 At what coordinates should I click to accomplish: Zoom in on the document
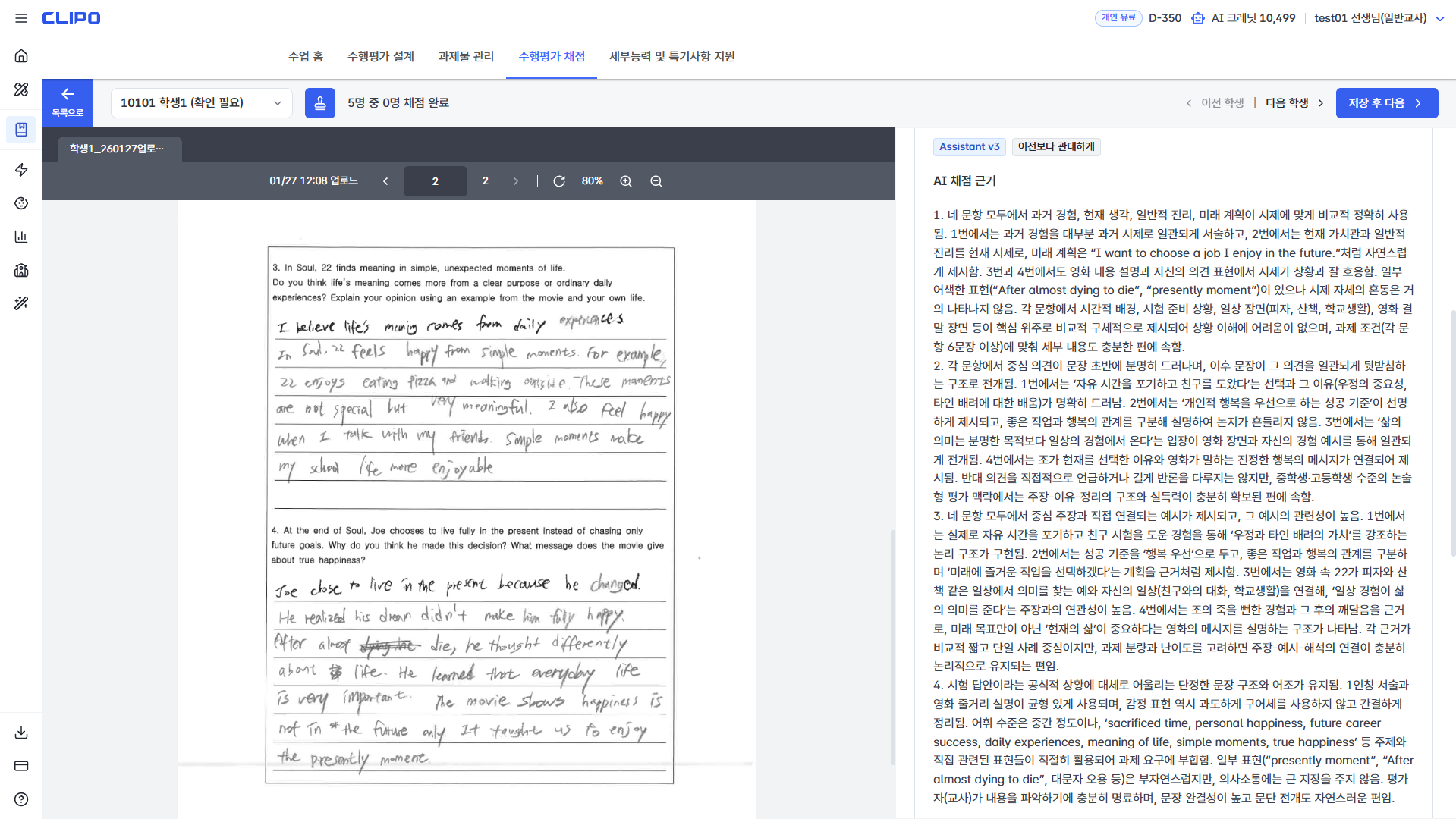626,181
